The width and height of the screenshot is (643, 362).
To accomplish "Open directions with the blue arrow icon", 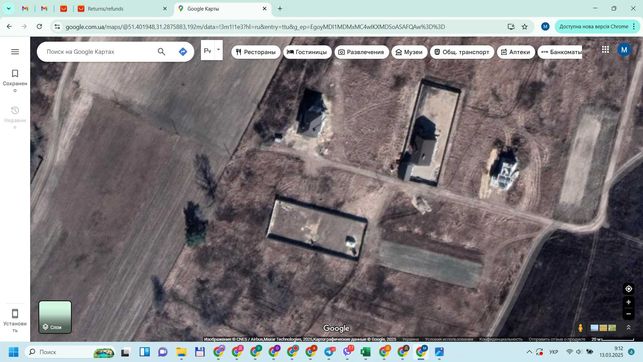I will pos(183,52).
